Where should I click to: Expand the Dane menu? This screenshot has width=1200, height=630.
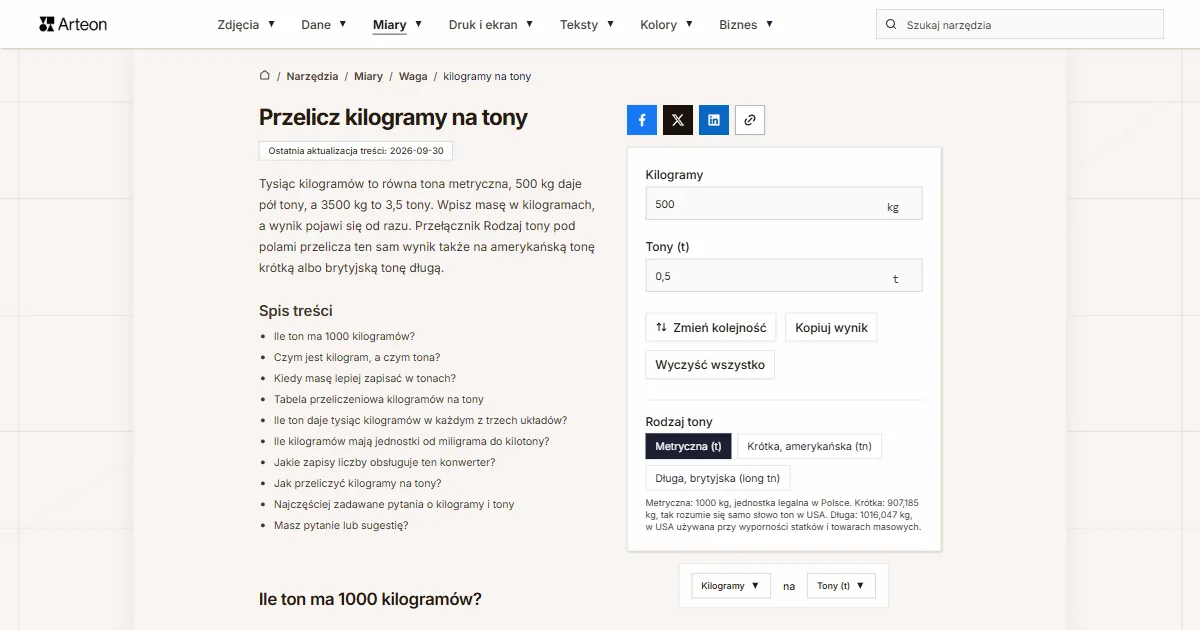pos(324,25)
